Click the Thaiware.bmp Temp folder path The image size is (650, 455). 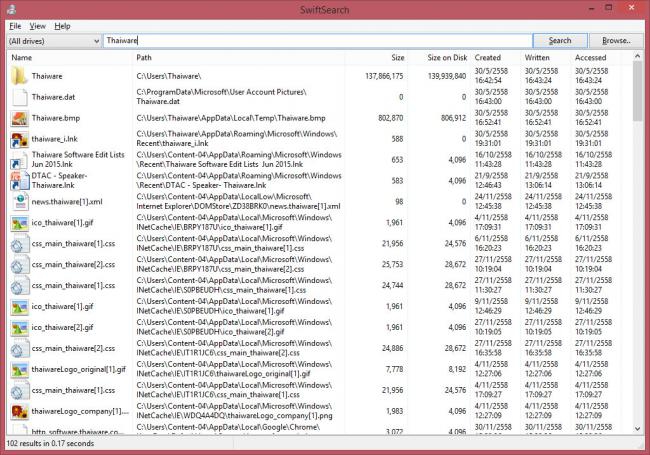click(231, 118)
